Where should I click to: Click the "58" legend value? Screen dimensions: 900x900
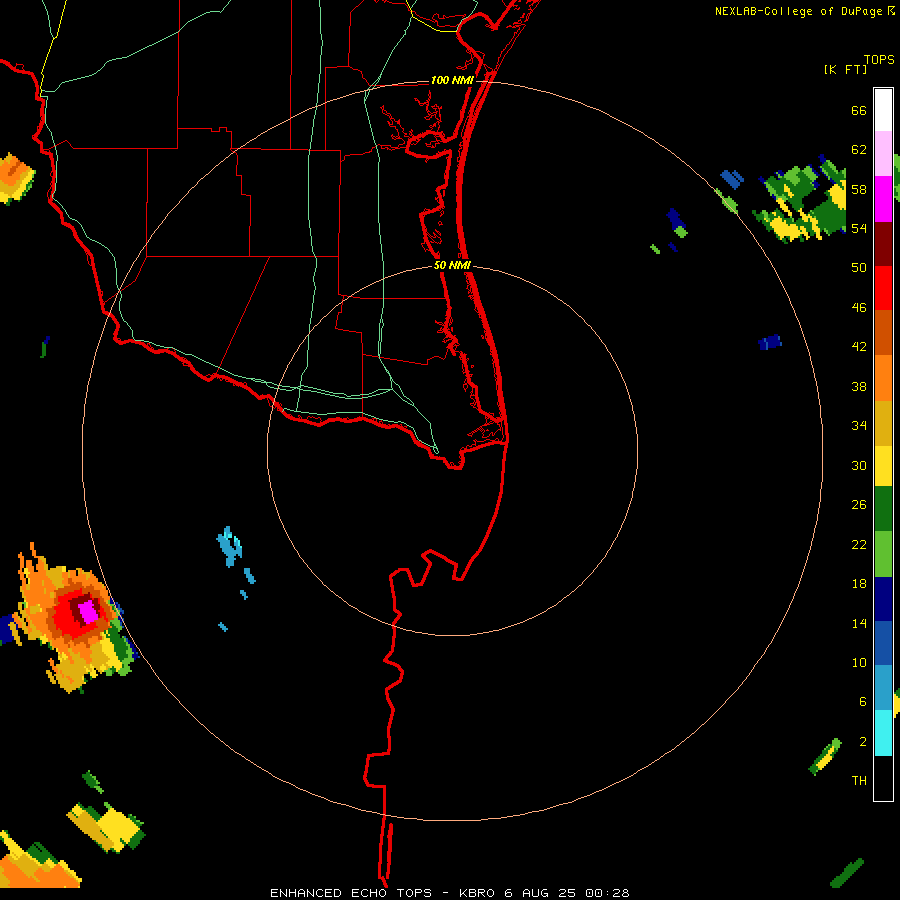pyautogui.click(x=859, y=189)
